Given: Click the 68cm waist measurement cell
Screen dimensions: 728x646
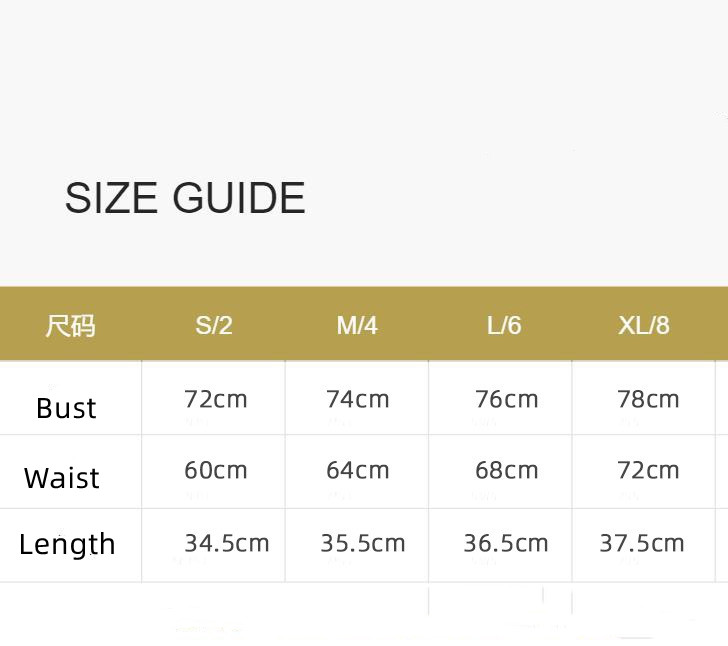Looking at the screenshot, I should (506, 470).
